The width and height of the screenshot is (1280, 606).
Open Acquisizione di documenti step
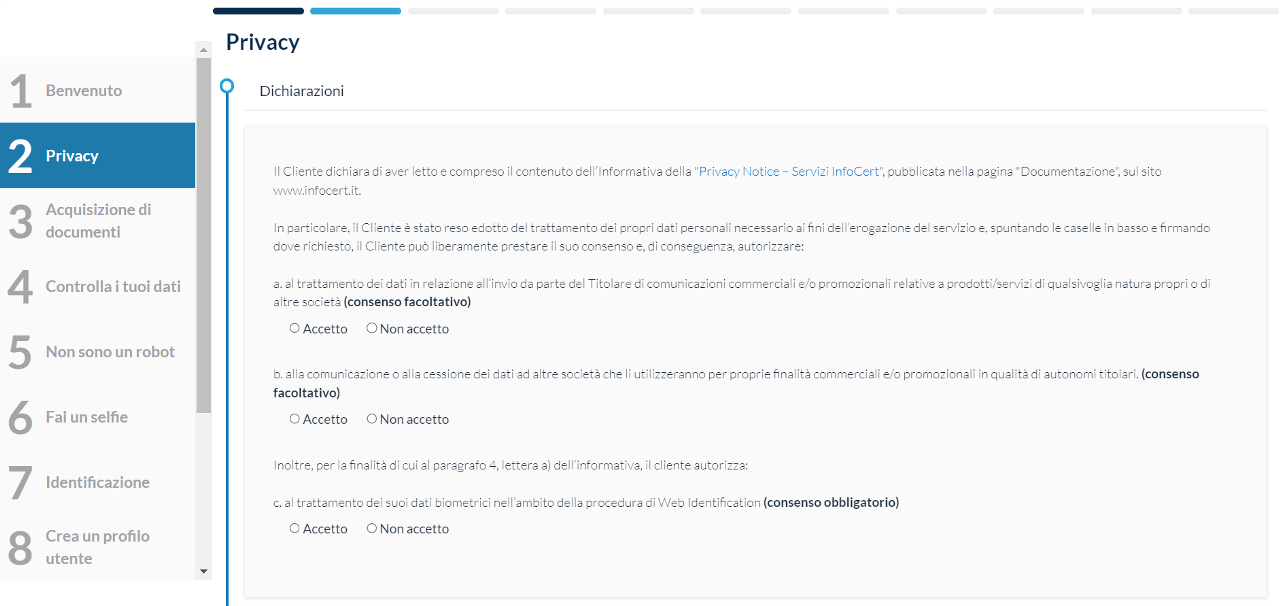click(97, 221)
